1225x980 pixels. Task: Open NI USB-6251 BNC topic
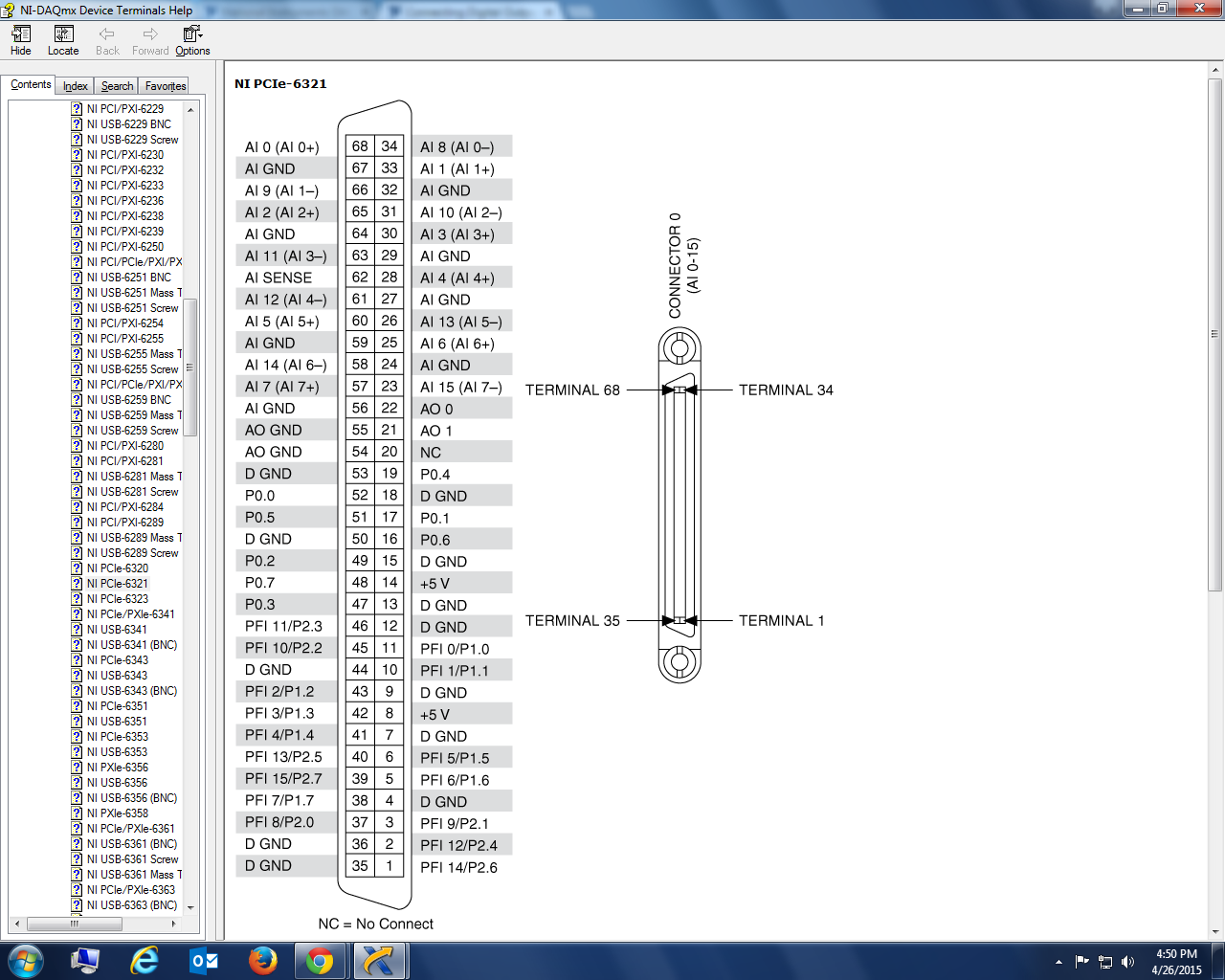(x=128, y=278)
